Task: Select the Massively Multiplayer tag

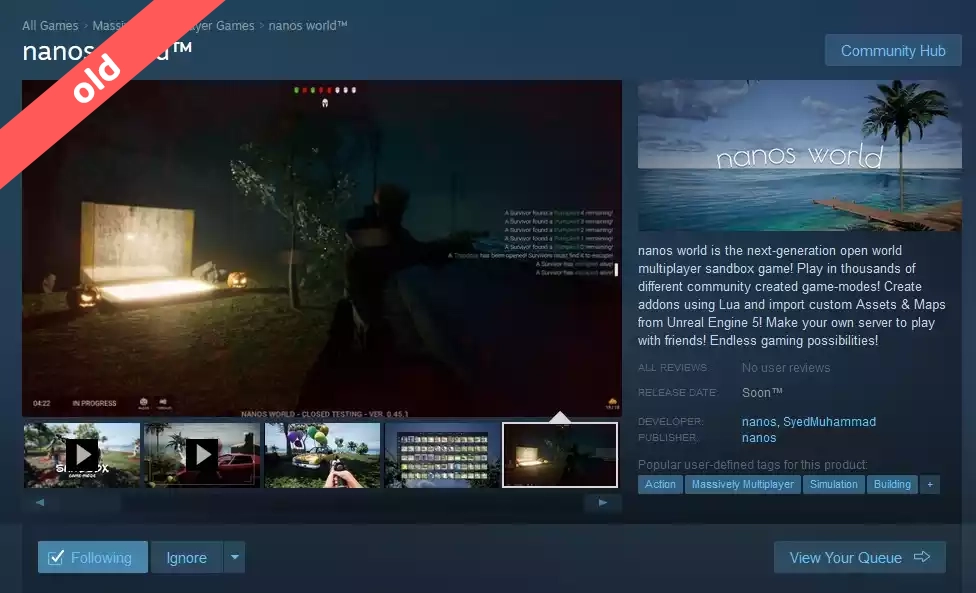Action: 743,484
